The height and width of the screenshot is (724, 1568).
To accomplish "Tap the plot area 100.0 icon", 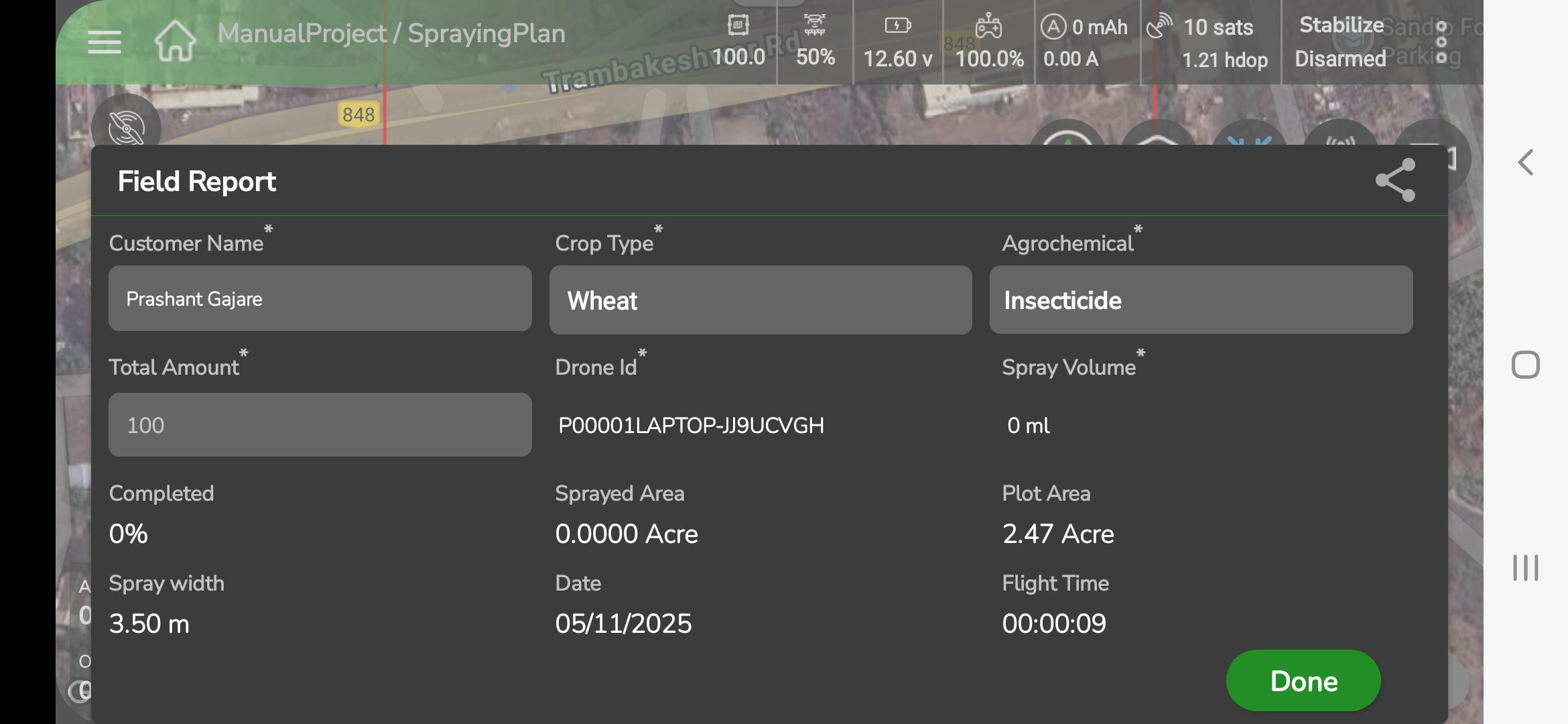I will pyautogui.click(x=738, y=27).
